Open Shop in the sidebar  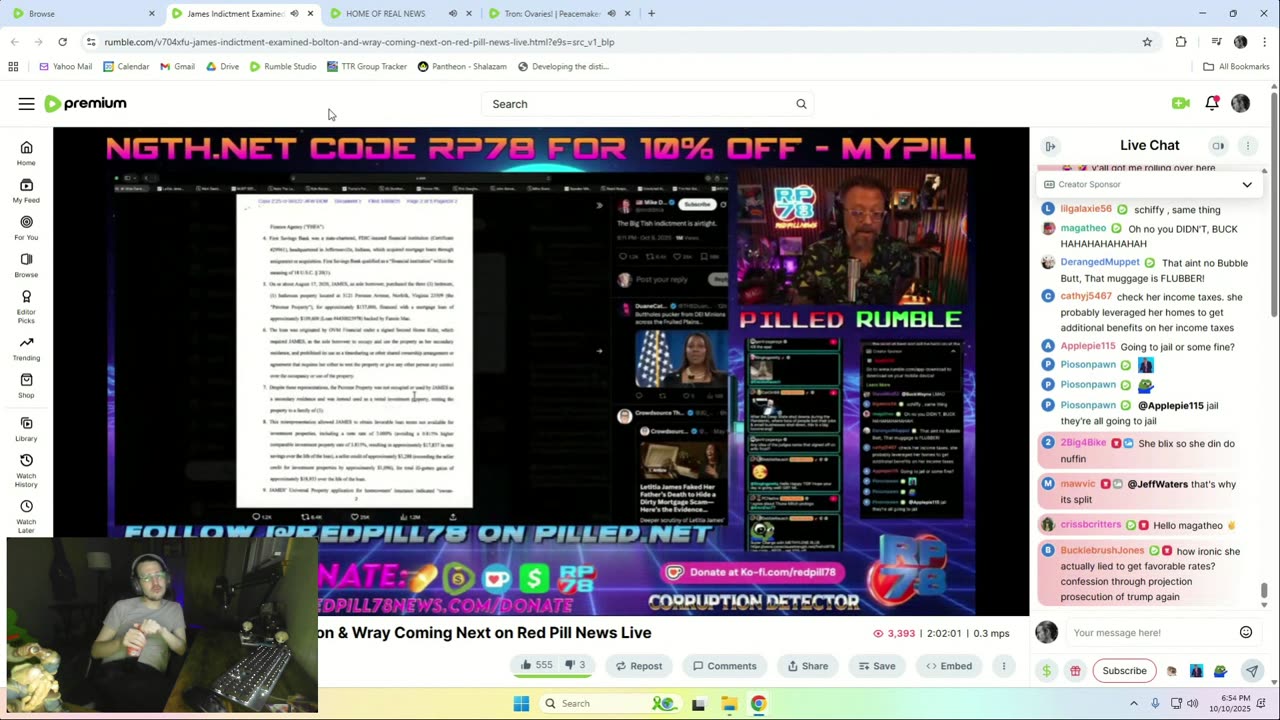(x=26, y=385)
